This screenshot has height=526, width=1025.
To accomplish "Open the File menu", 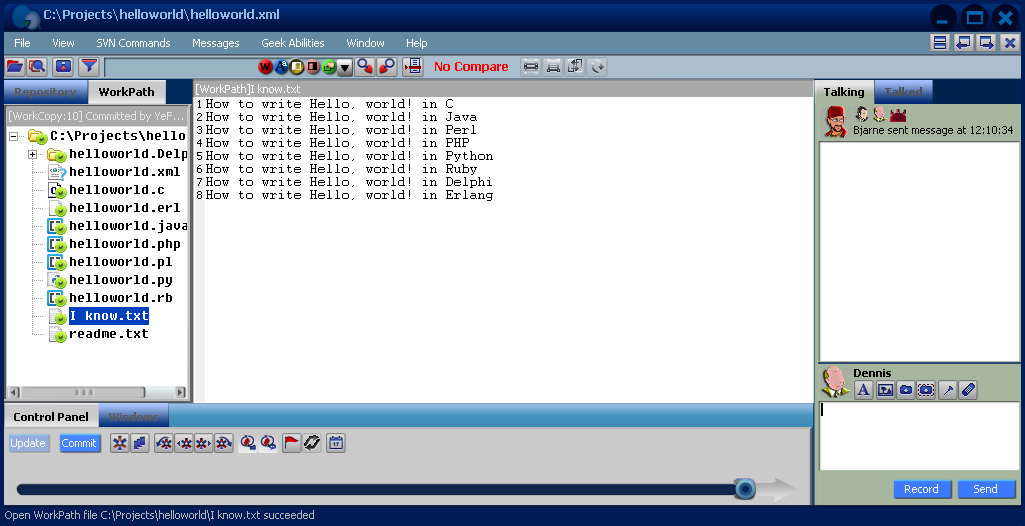I will coord(22,43).
